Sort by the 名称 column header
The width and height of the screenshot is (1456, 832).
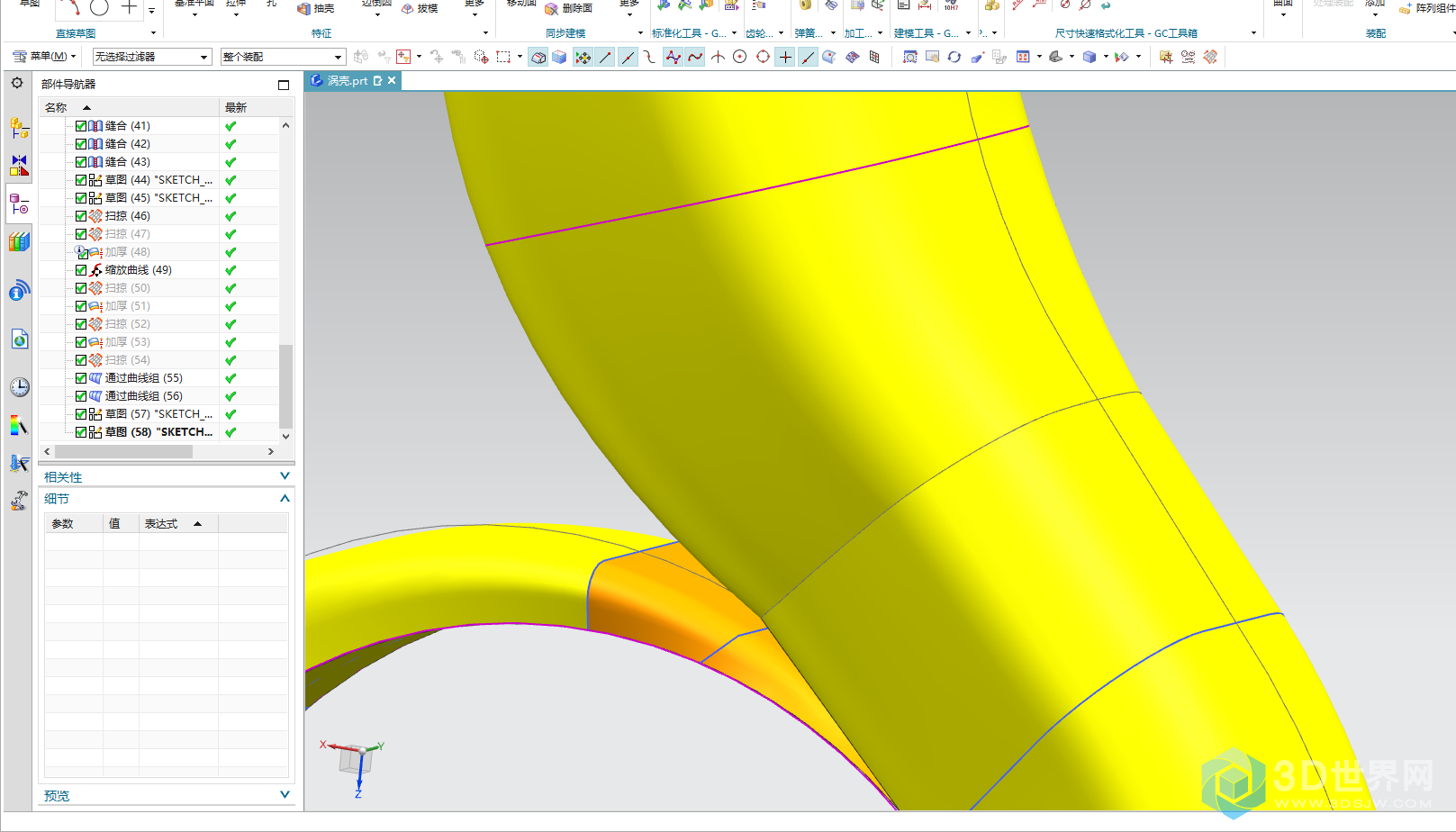[x=130, y=107]
